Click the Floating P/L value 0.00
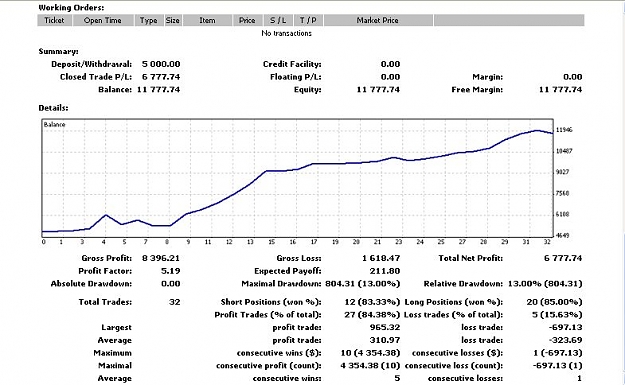 point(390,77)
